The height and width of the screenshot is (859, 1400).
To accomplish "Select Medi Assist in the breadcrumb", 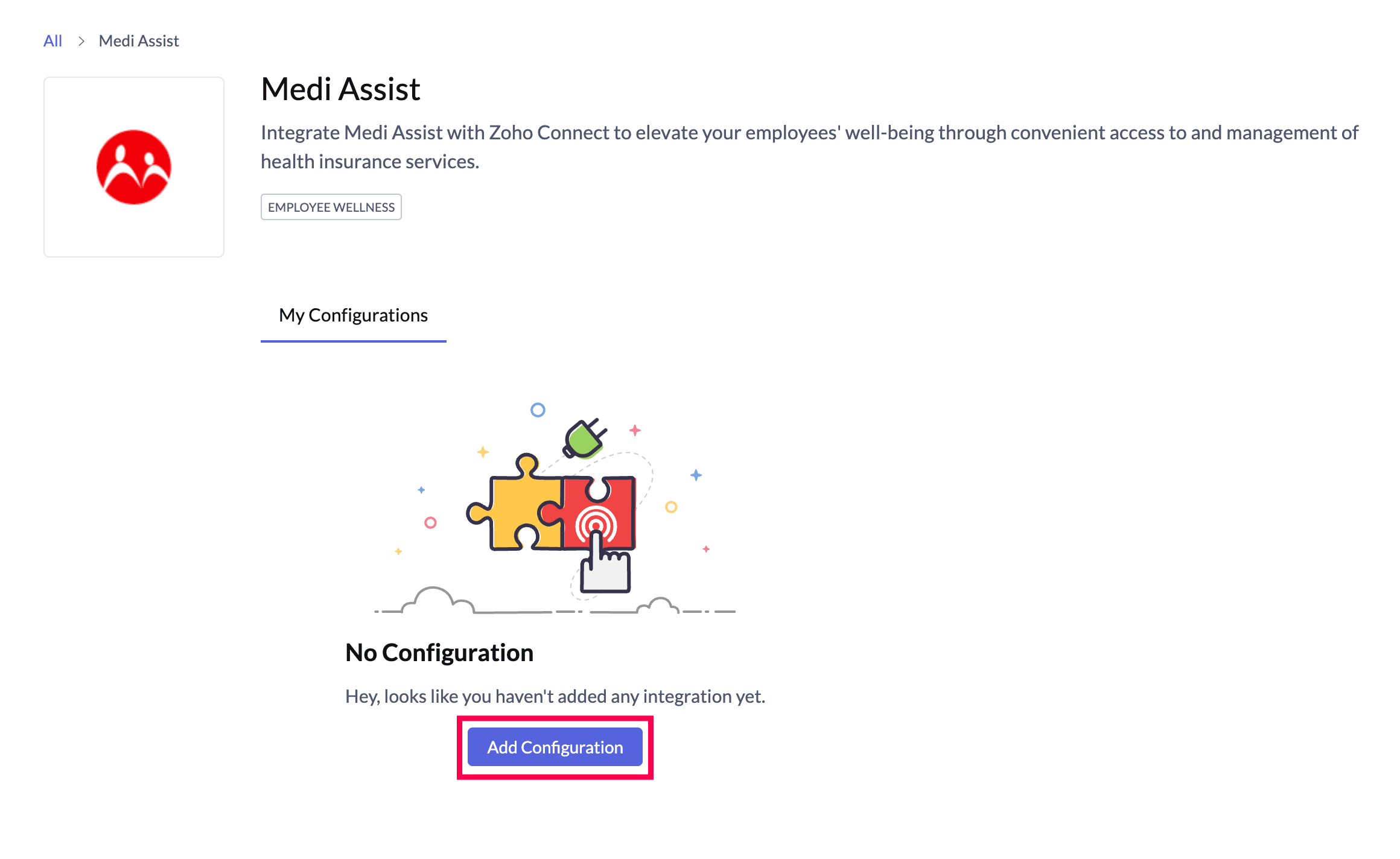I will [139, 41].
